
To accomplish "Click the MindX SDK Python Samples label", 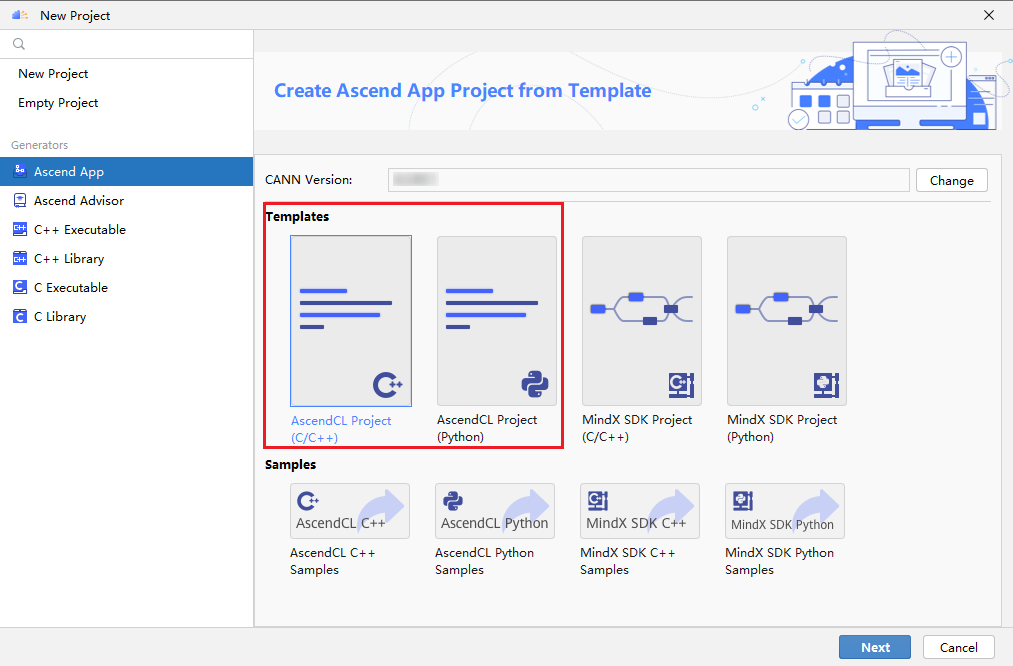I will pos(780,561).
